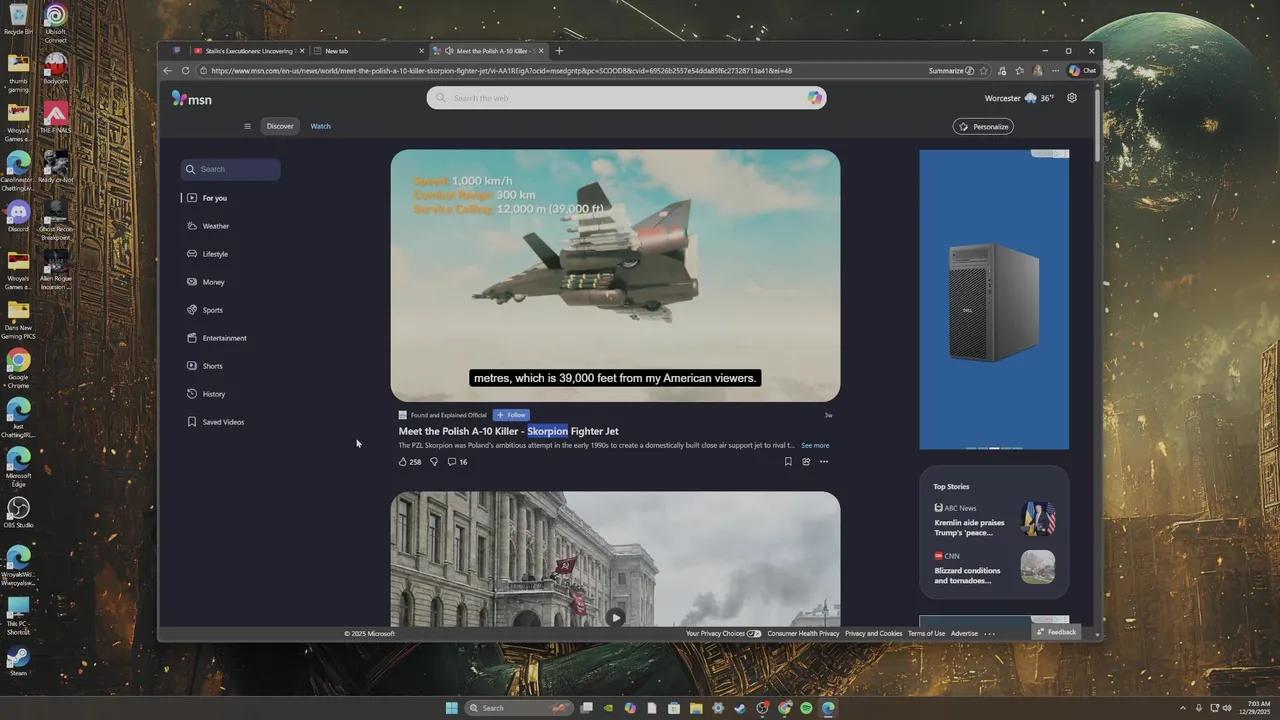The height and width of the screenshot is (720, 1280).
Task: Open OBS Studio desktop shortcut
Action: (x=18, y=514)
